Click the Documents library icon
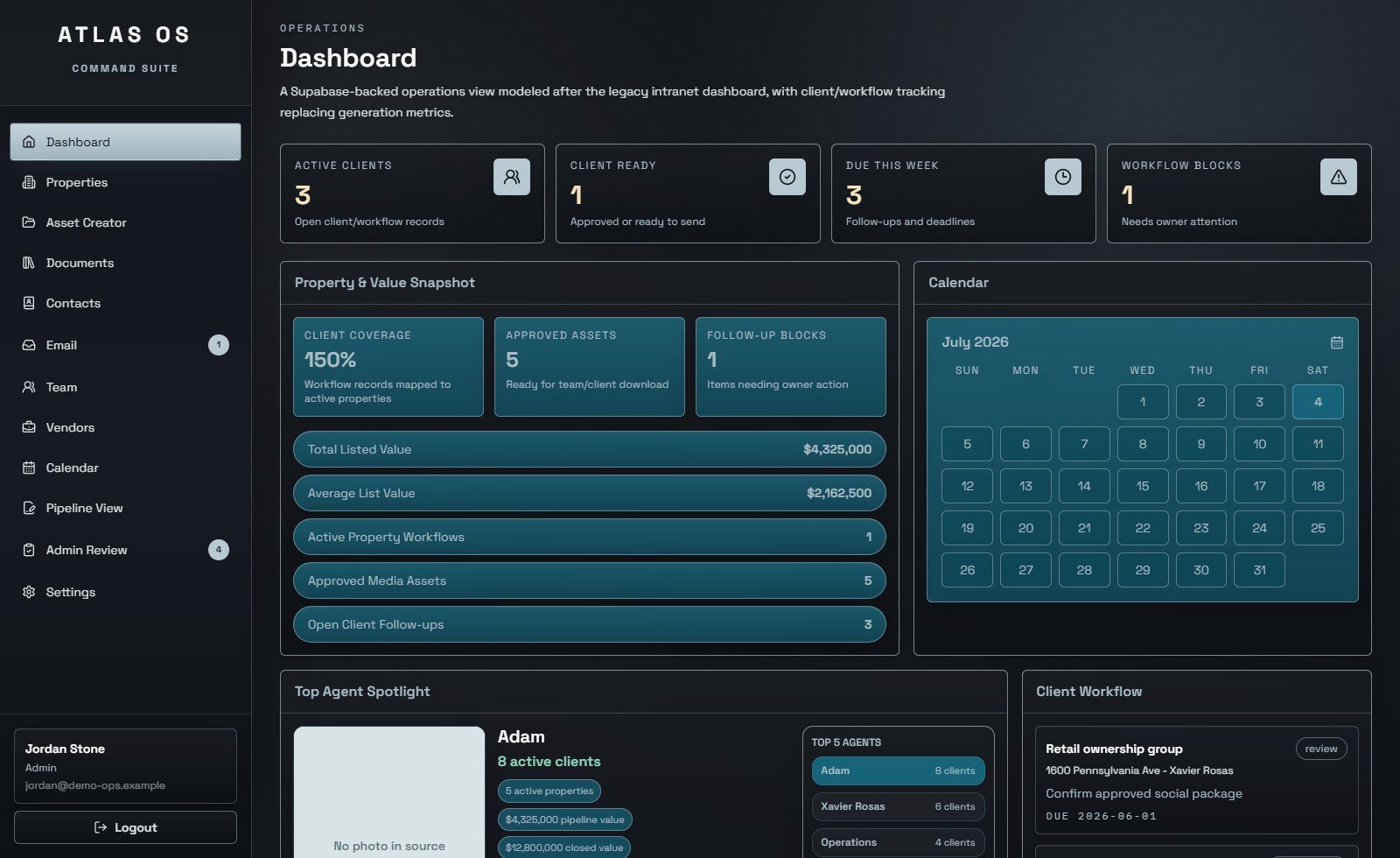 [x=29, y=263]
